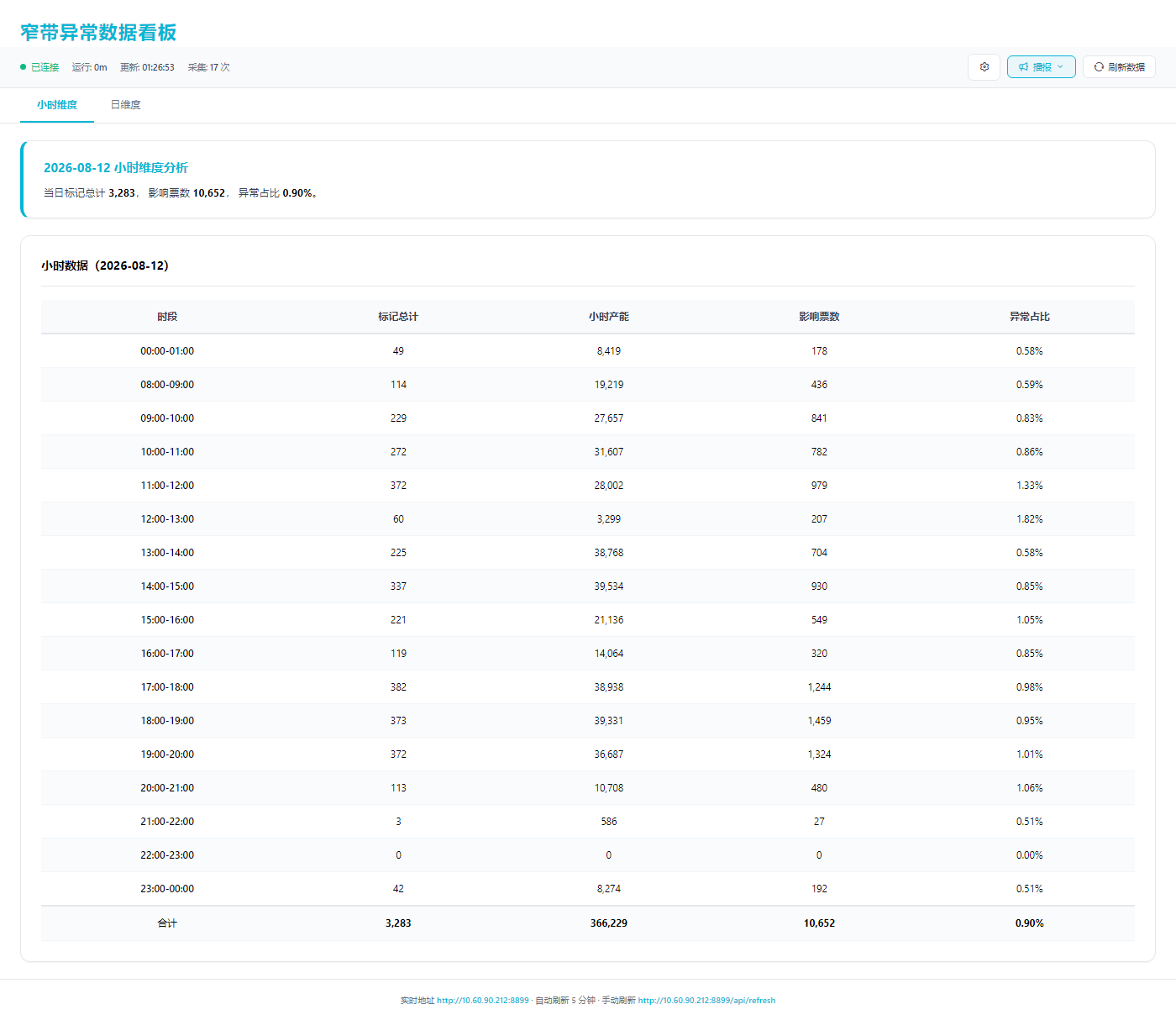Select the 21:00-22:00 time slot cell
1176x1020 pixels.
coord(167,822)
